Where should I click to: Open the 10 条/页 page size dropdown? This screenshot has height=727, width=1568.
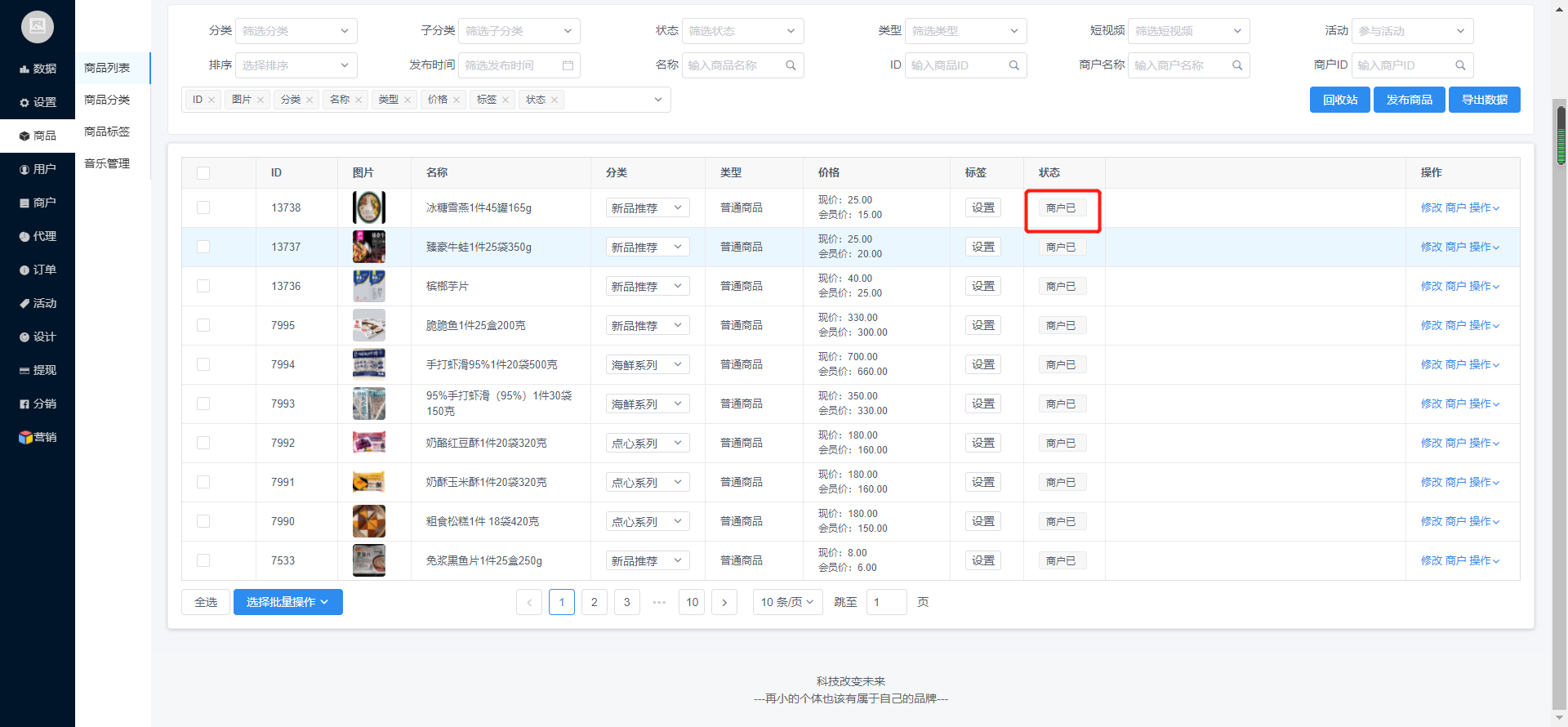(787, 602)
